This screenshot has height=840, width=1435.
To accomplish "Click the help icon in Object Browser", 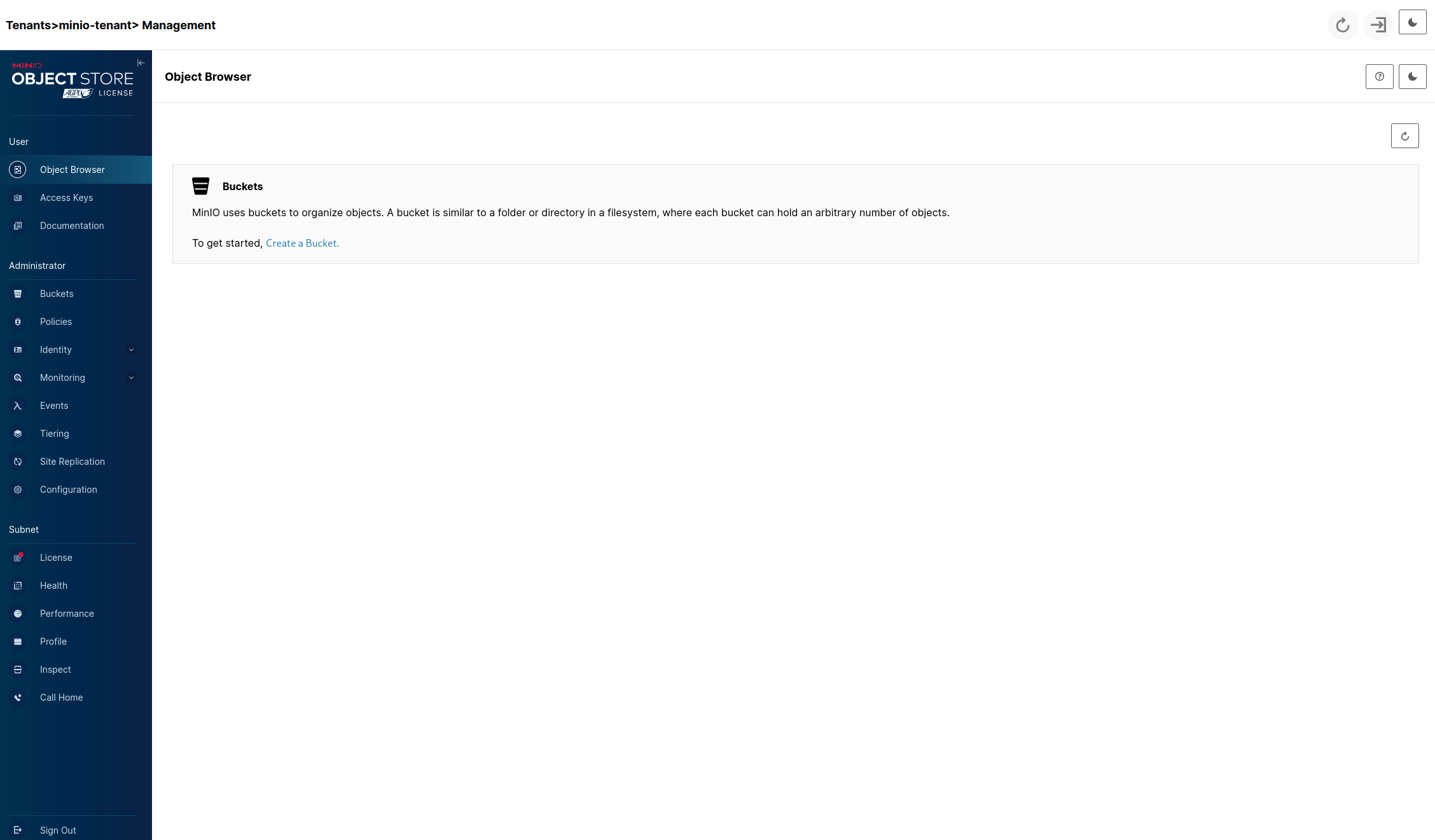I will pyautogui.click(x=1379, y=76).
